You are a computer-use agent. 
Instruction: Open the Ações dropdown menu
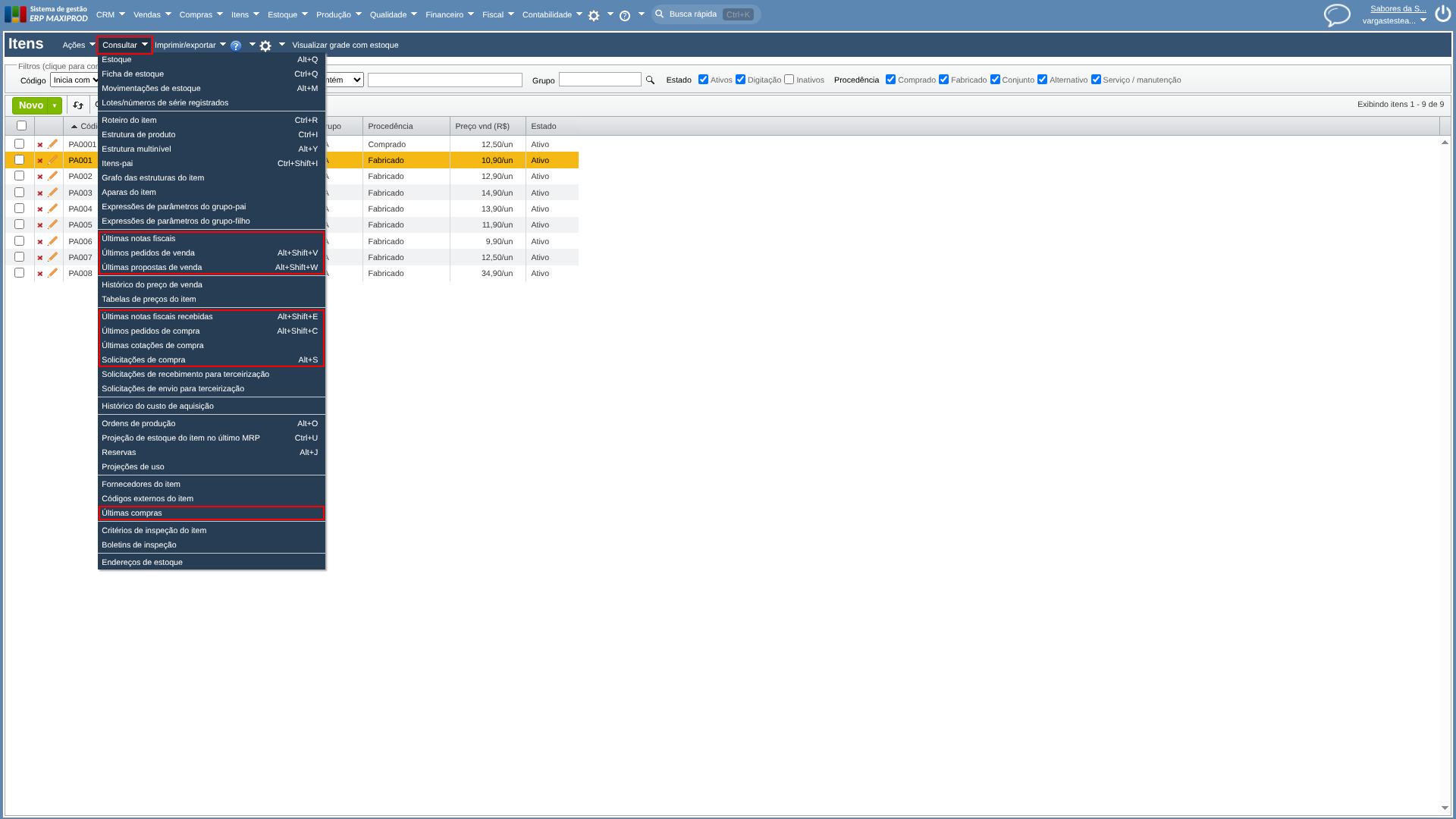coord(79,45)
